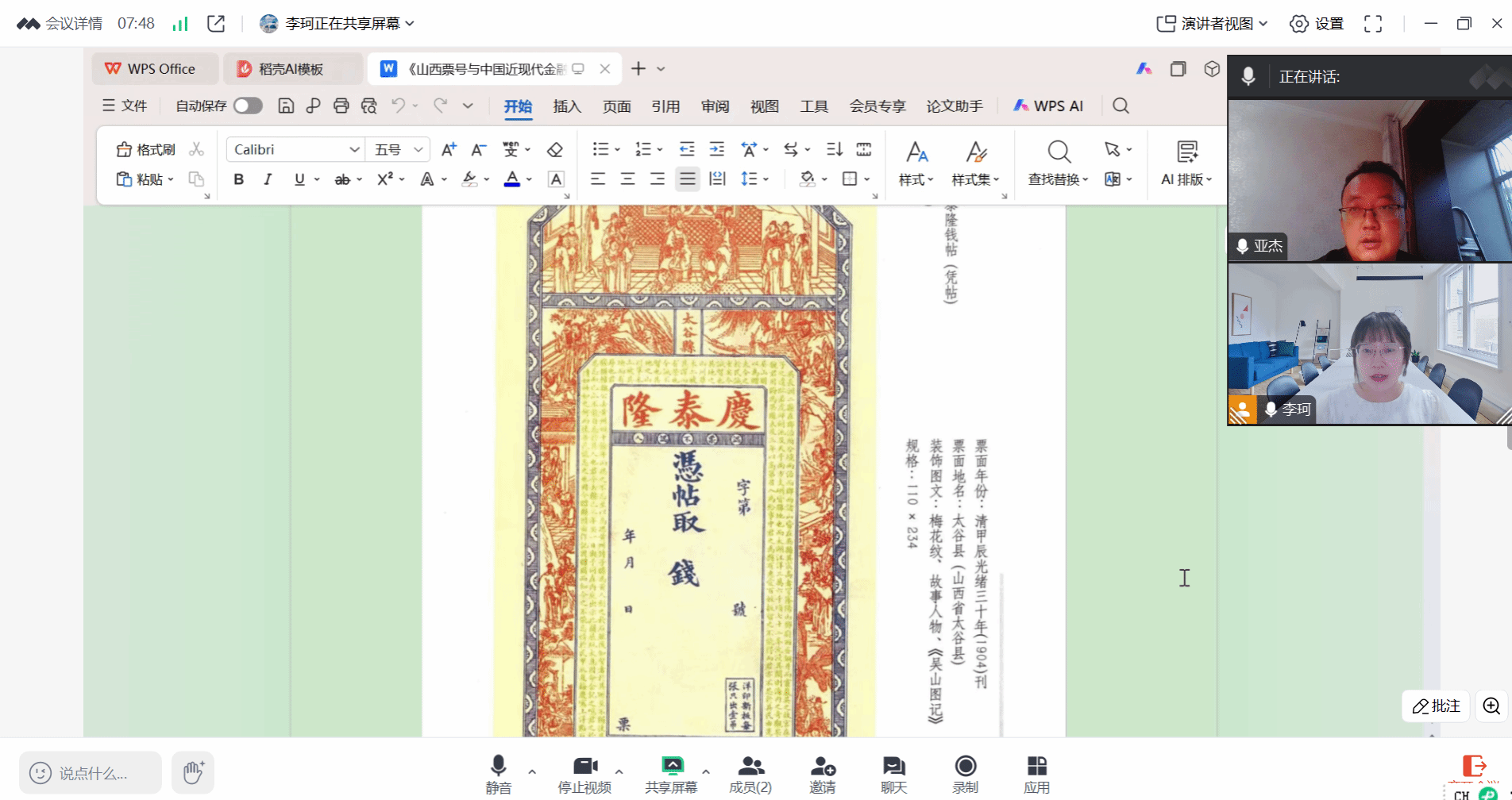Justify paragraph text alignment
This screenshot has width=1512, height=800.
click(x=688, y=179)
